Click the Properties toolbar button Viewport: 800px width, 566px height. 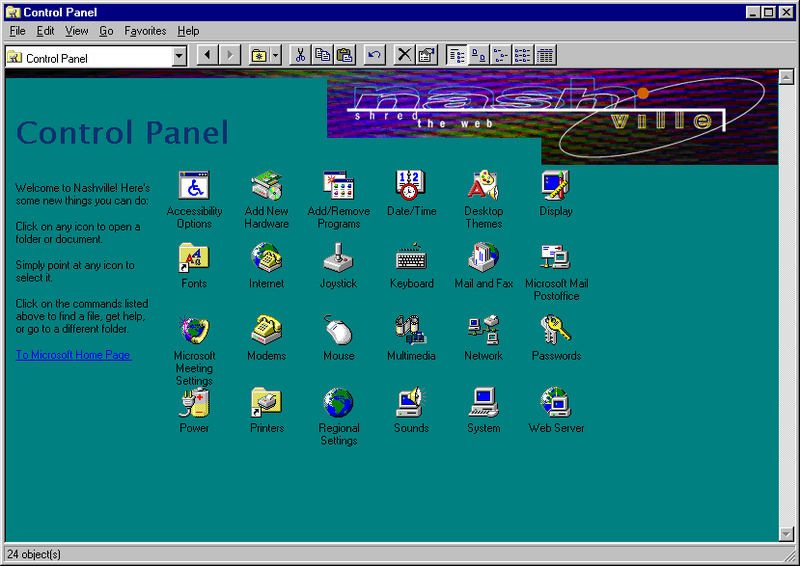[x=427, y=55]
